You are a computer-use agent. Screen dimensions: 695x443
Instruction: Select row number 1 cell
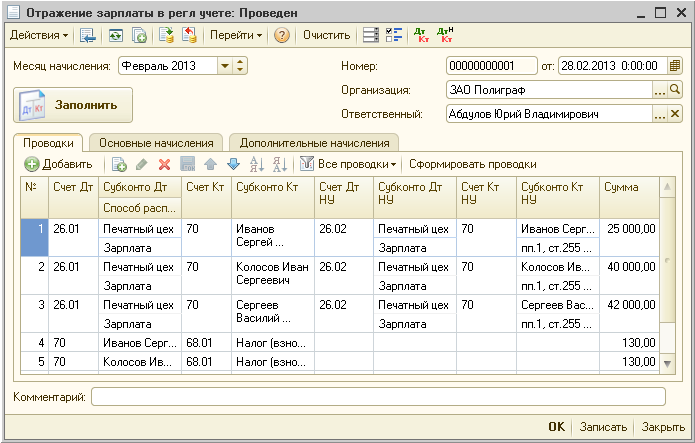click(x=35, y=238)
